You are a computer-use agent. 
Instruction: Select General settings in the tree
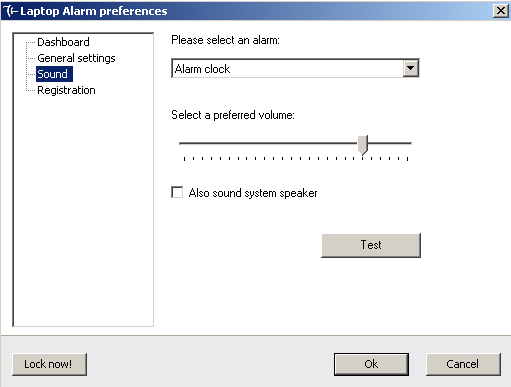click(x=76, y=58)
